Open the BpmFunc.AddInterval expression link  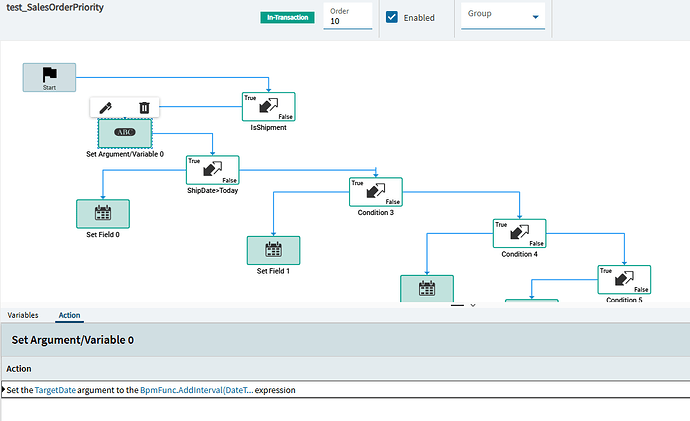[x=197, y=390]
